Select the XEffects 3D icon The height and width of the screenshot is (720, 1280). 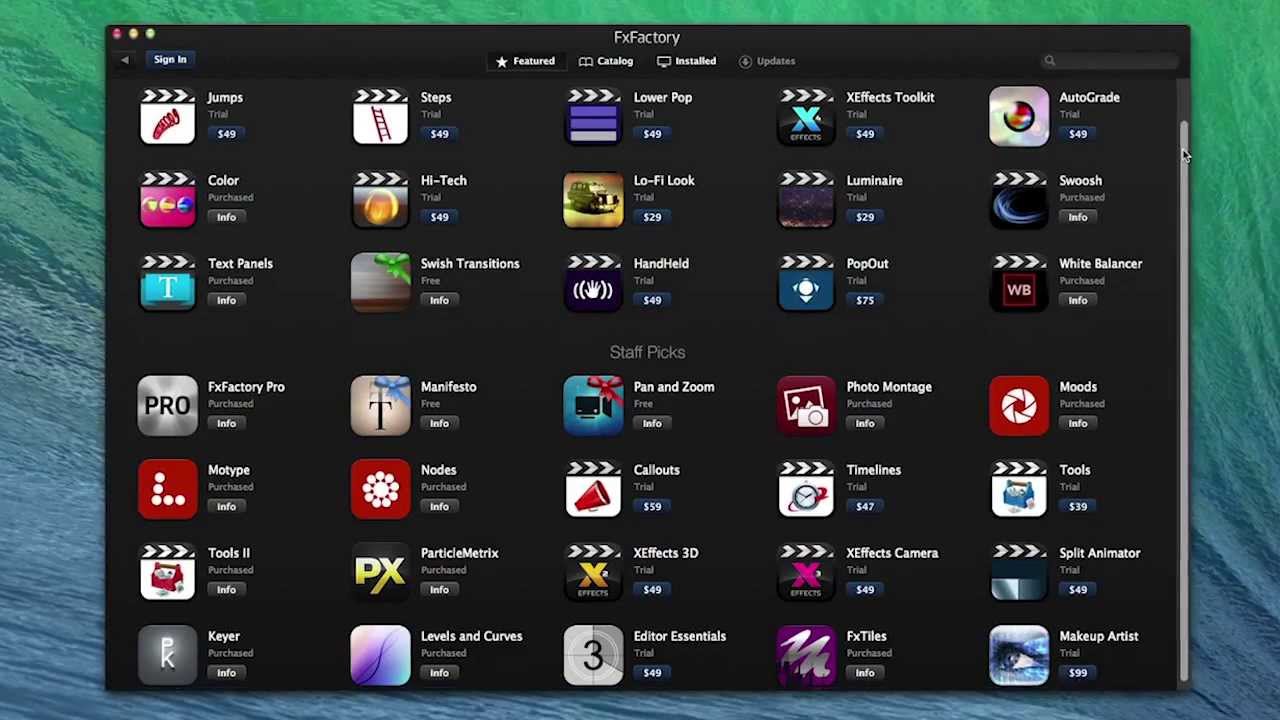tap(593, 572)
